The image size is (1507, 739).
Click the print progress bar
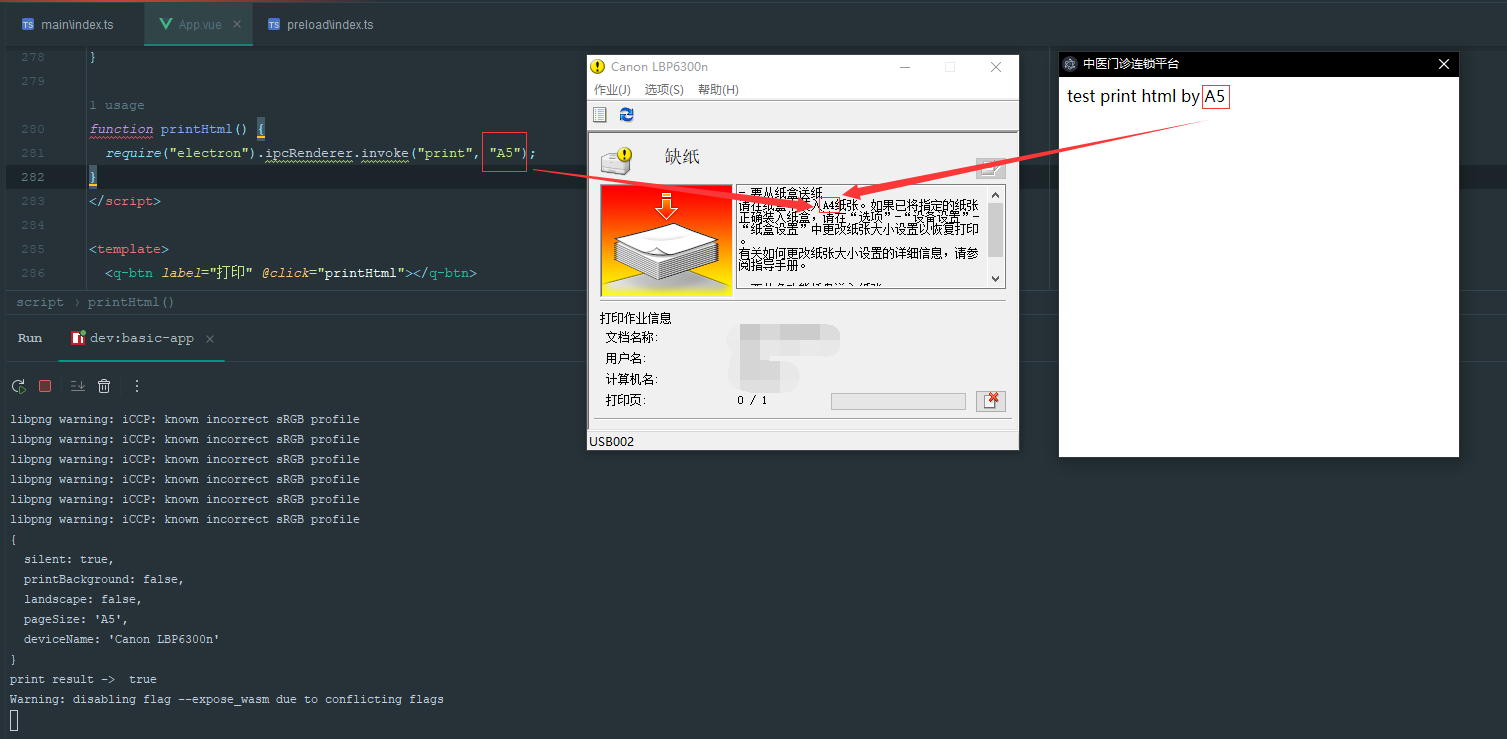(897, 400)
